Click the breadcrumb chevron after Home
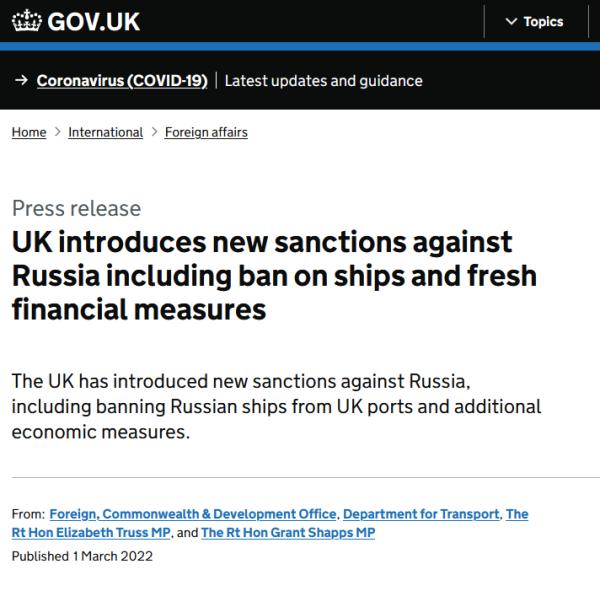The height and width of the screenshot is (591, 600). (x=57, y=132)
